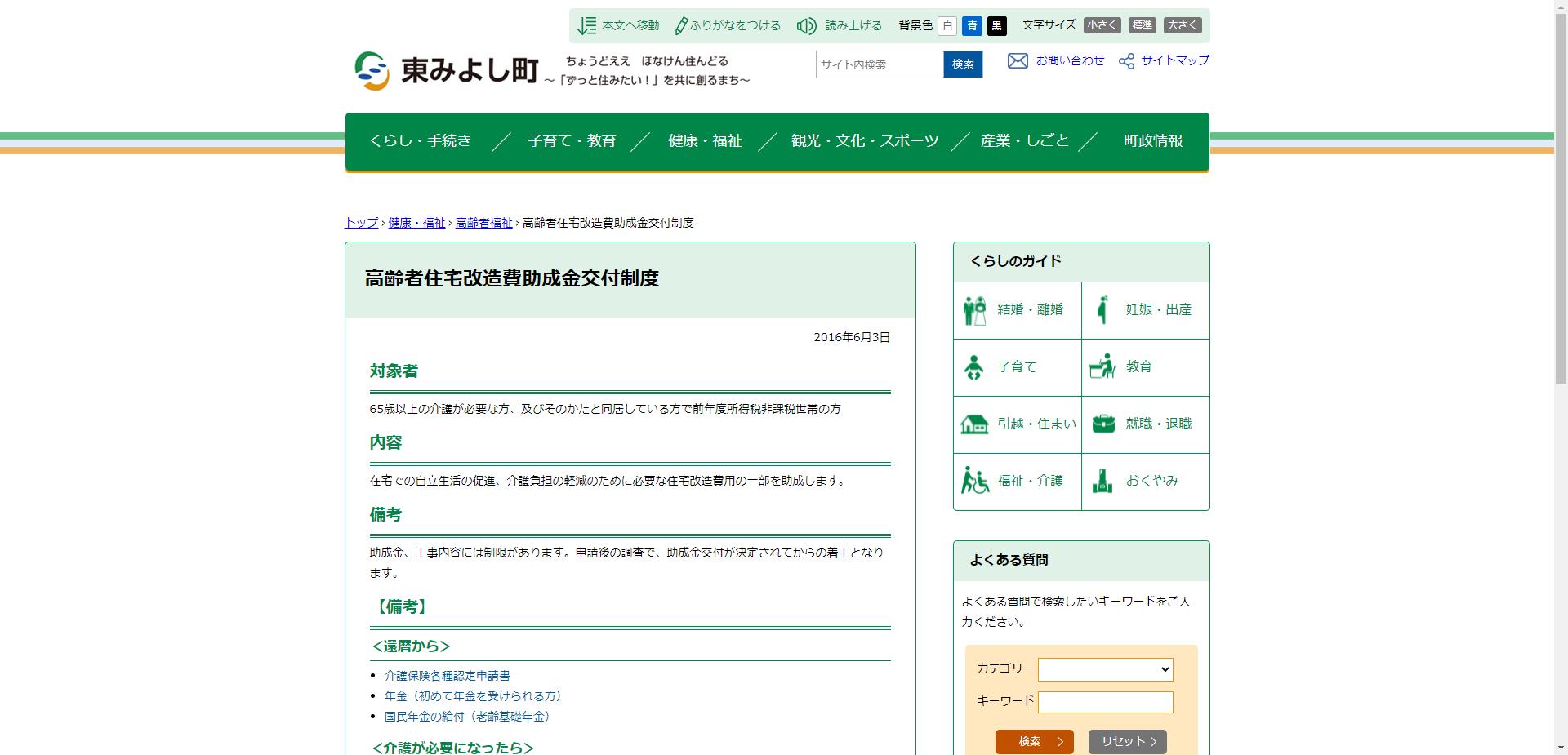Screen dimensions: 1568x755
Task: Open お問い合わせ via the mail icon
Action: click(1018, 60)
